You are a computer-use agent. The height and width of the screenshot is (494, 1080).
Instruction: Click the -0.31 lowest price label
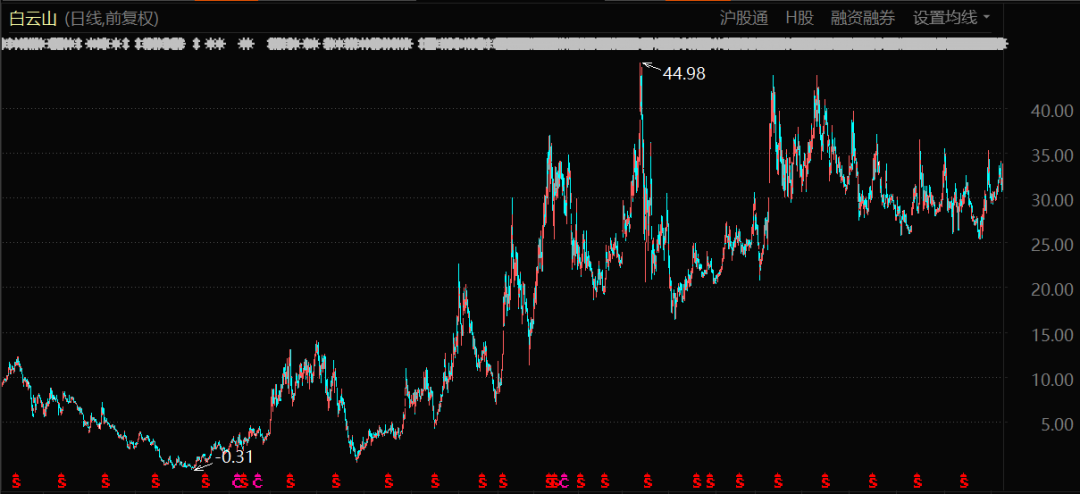pyautogui.click(x=236, y=457)
